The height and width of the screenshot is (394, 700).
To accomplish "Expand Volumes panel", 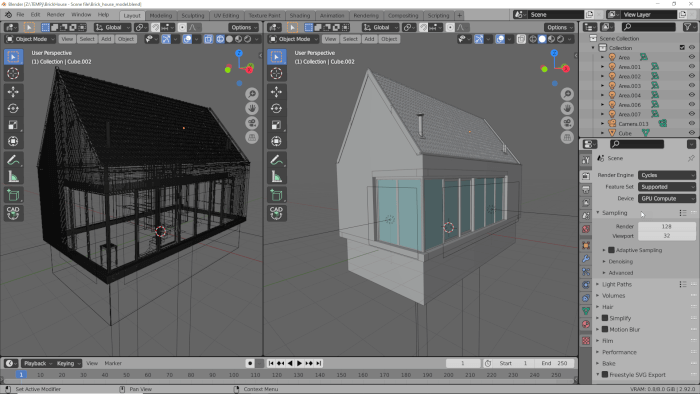I will pyautogui.click(x=613, y=295).
